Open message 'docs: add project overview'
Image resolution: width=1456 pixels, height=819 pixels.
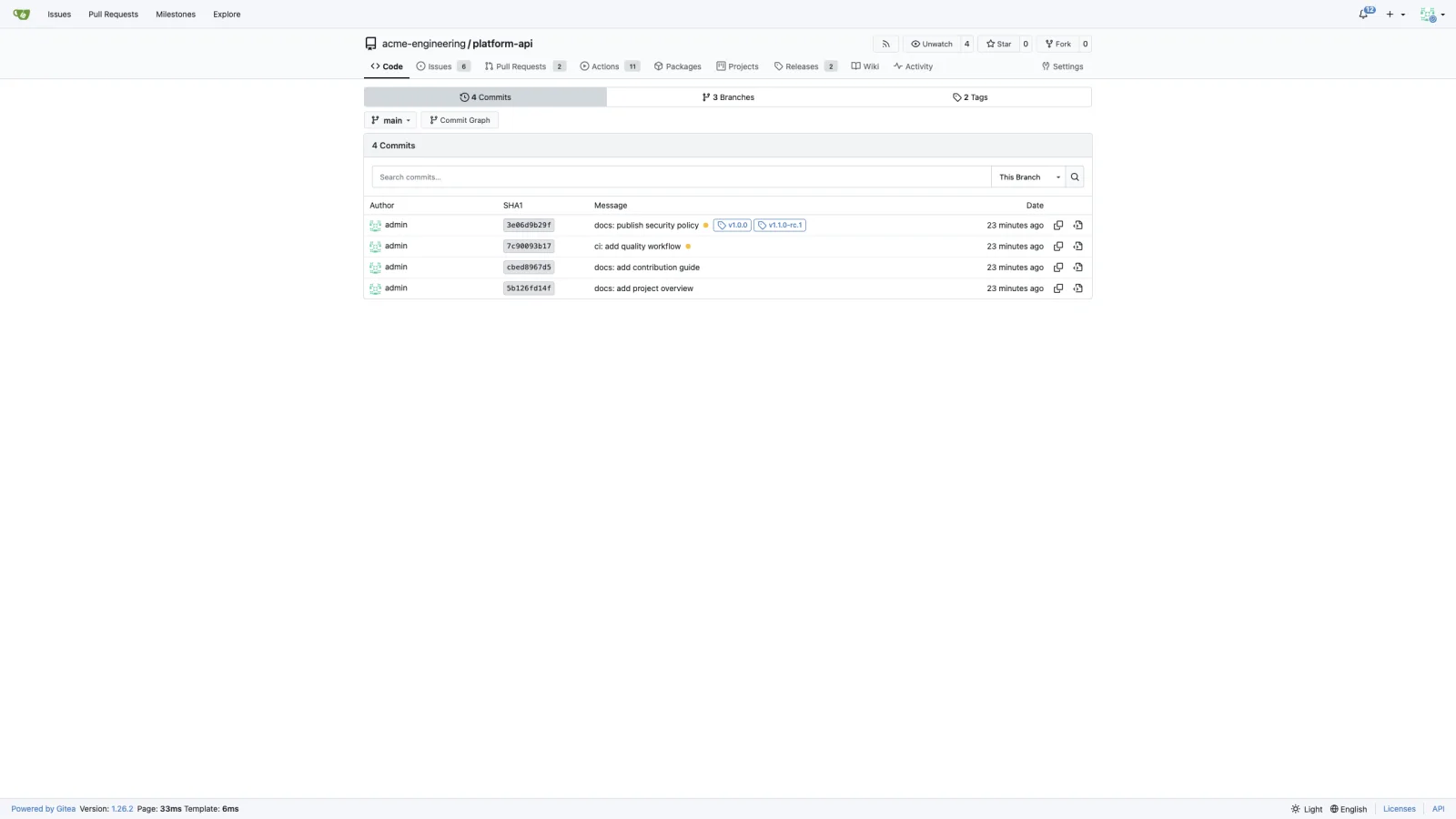pos(643,288)
